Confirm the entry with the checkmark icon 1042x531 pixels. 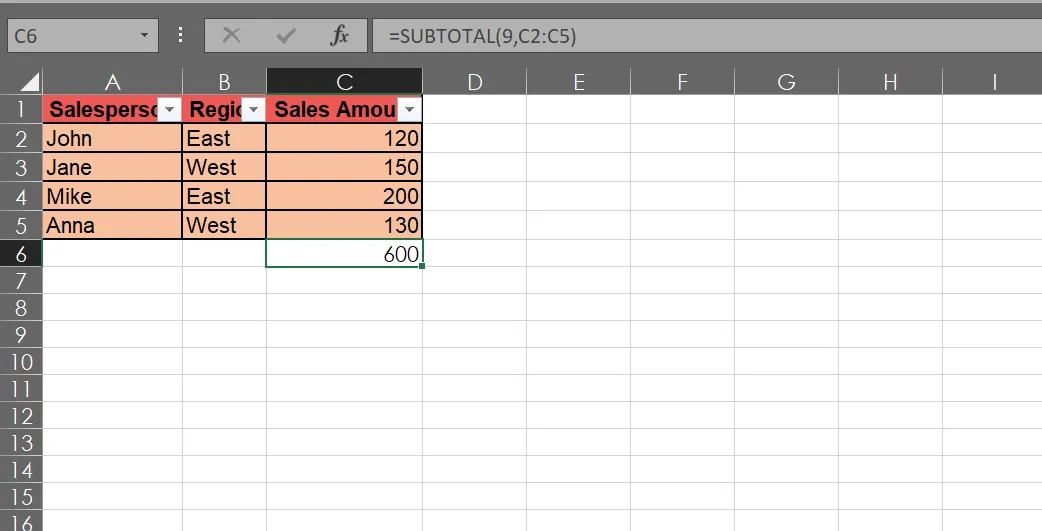286,35
